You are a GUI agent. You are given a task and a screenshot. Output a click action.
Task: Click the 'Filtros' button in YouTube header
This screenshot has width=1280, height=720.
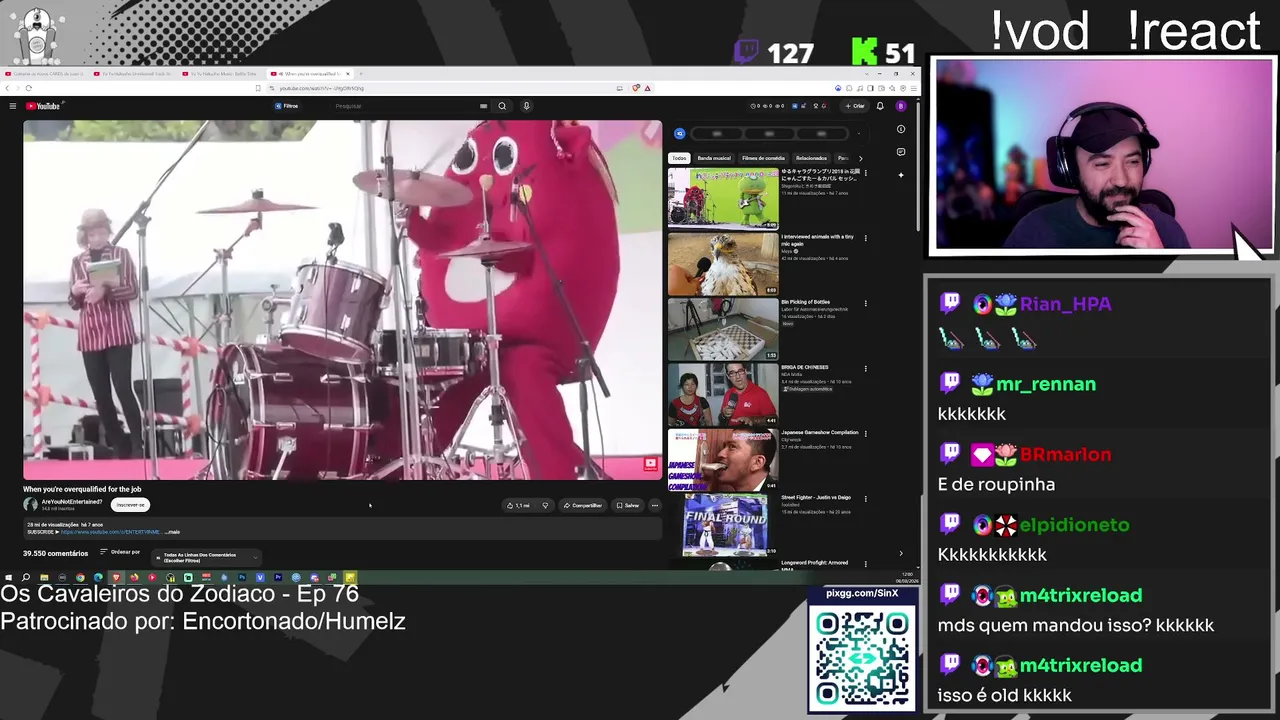point(287,106)
